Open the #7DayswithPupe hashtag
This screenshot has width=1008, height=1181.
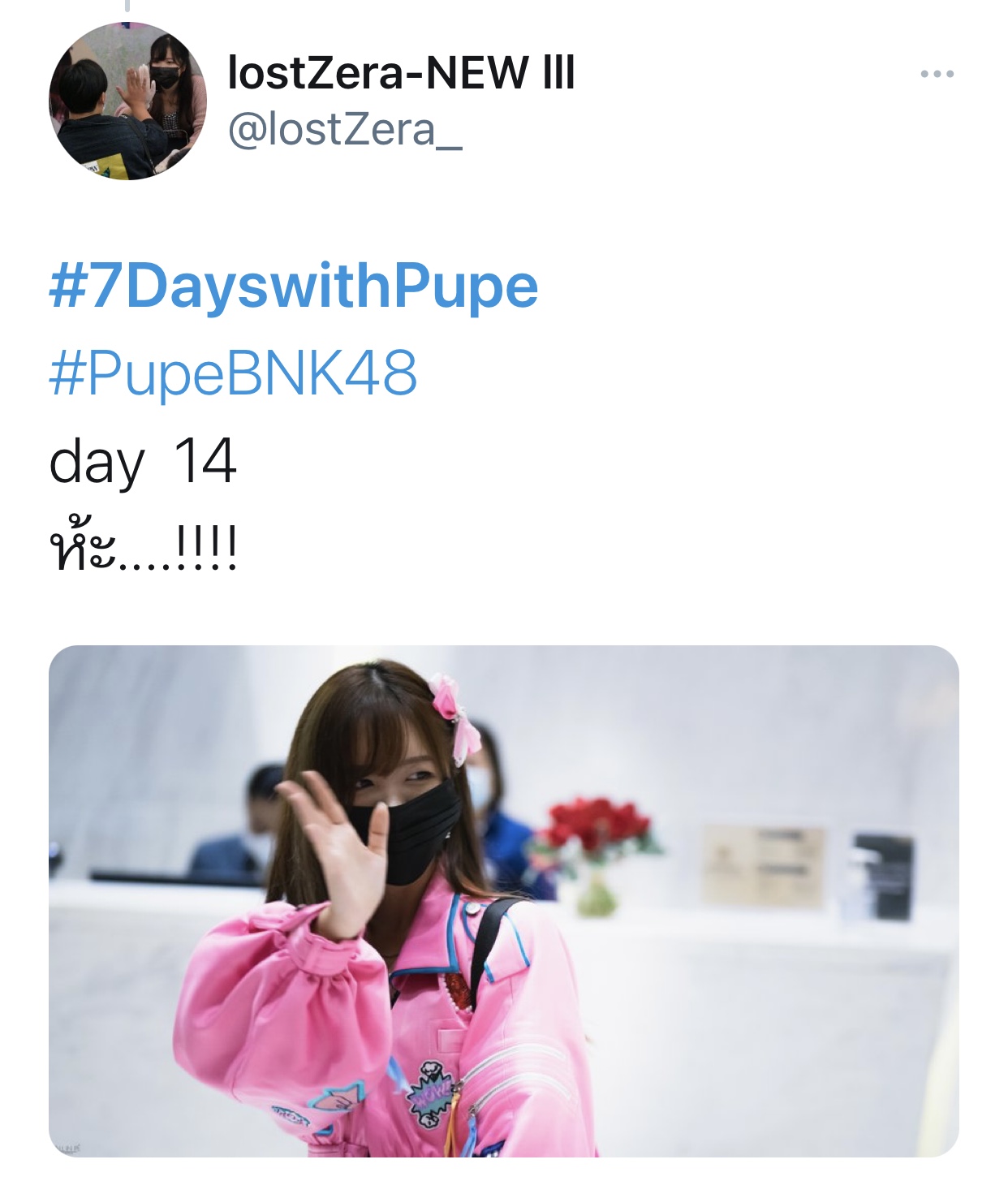point(293,287)
